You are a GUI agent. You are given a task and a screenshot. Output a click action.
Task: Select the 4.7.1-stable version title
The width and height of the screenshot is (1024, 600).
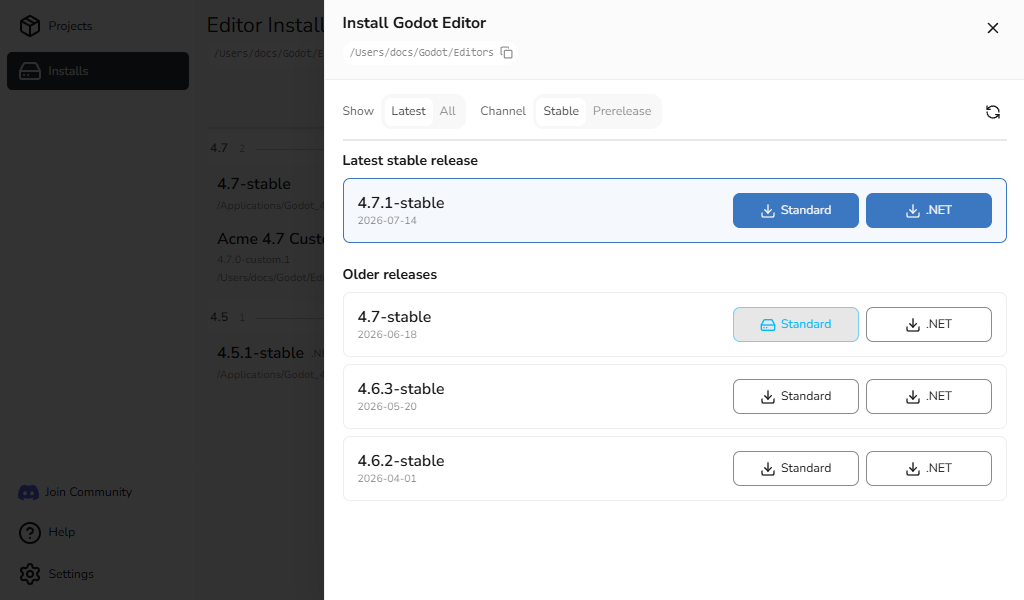pos(401,203)
